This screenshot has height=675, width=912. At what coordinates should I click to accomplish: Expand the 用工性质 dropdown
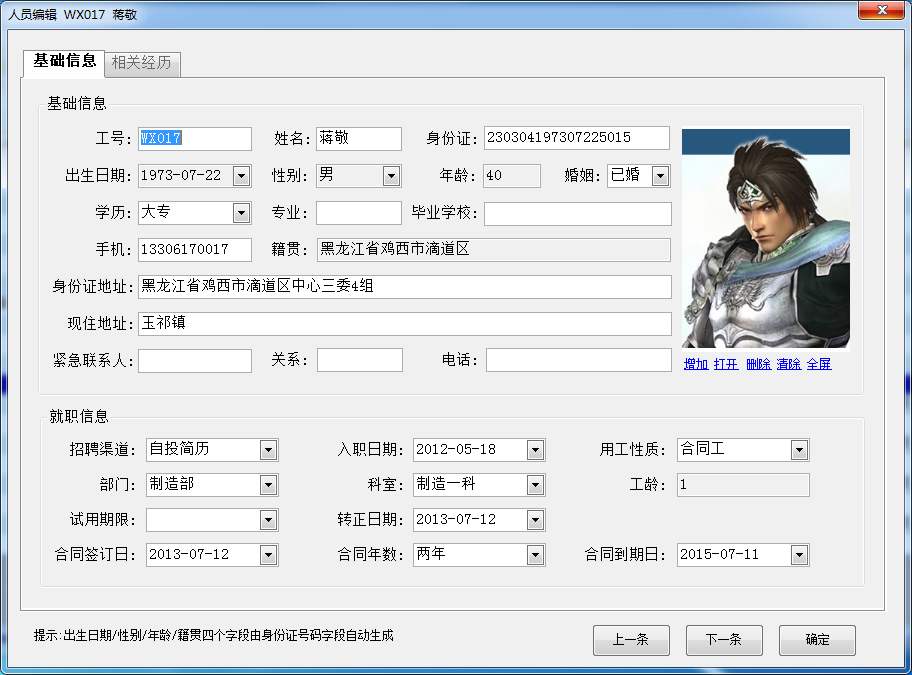click(x=799, y=450)
